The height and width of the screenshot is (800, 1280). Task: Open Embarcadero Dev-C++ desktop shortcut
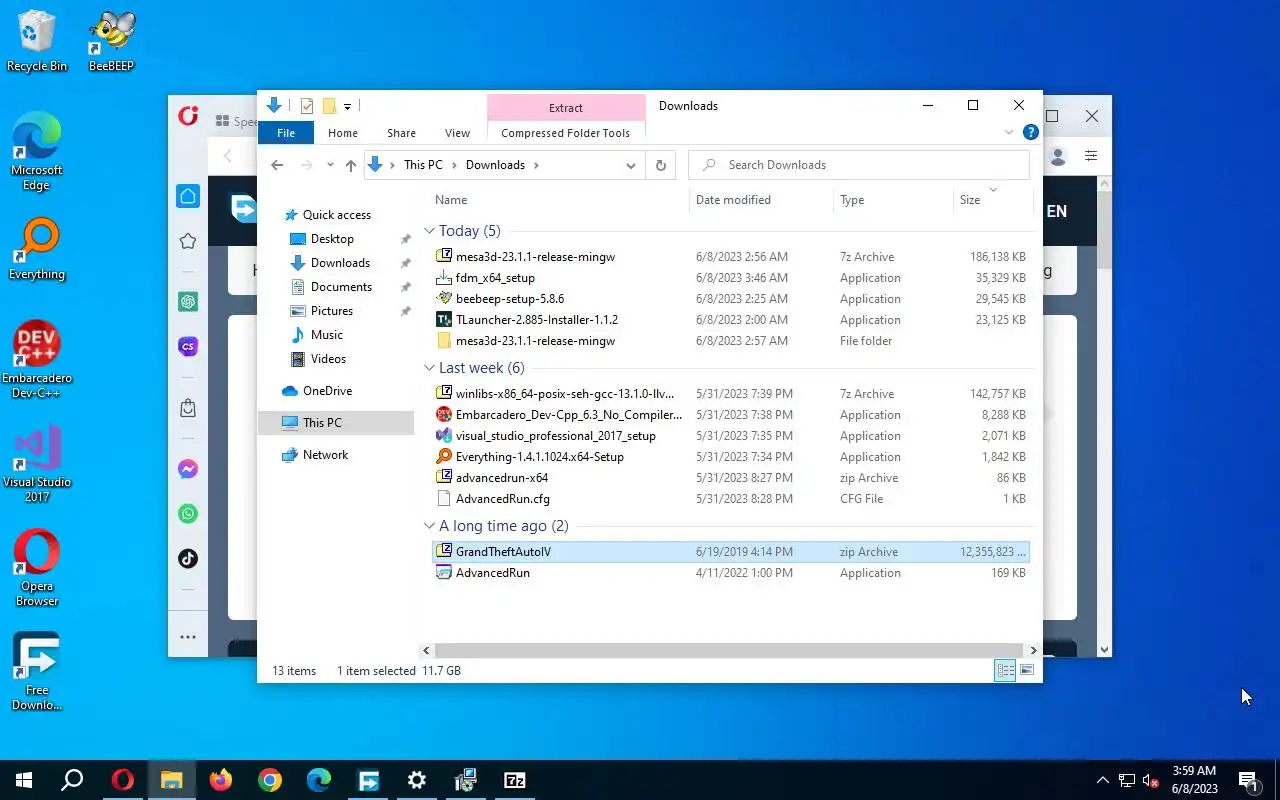(x=37, y=360)
